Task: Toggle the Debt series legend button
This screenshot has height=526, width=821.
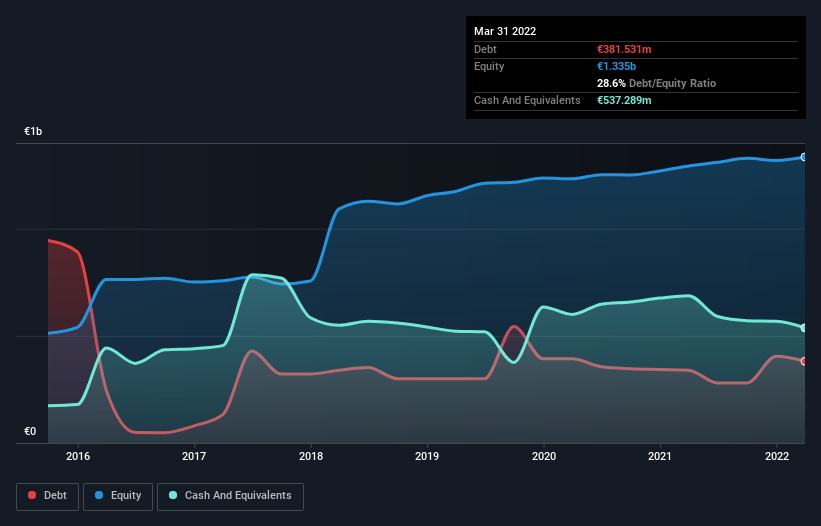Action: pos(48,496)
